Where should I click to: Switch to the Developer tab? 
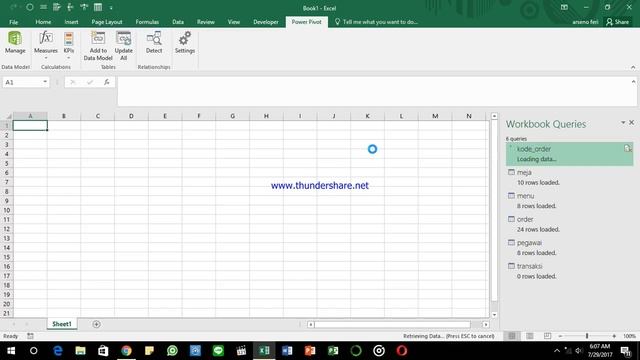(266, 22)
